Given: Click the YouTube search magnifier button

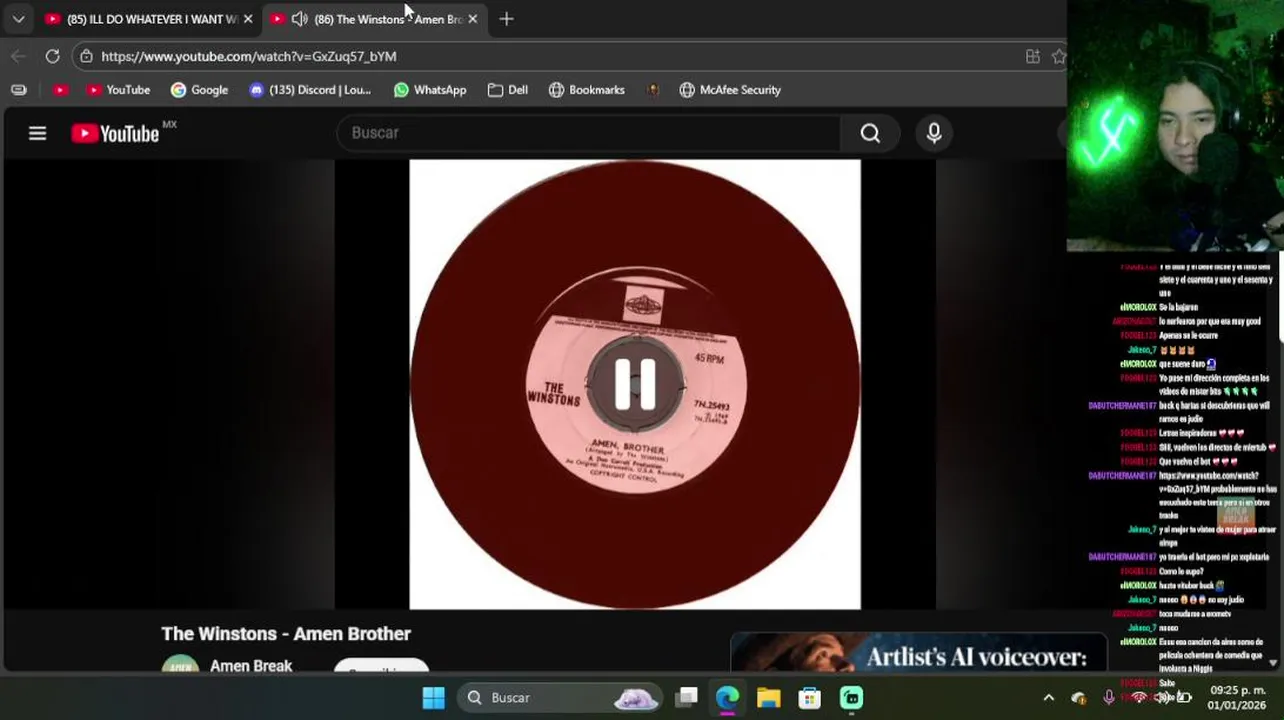Looking at the screenshot, I should (870, 133).
